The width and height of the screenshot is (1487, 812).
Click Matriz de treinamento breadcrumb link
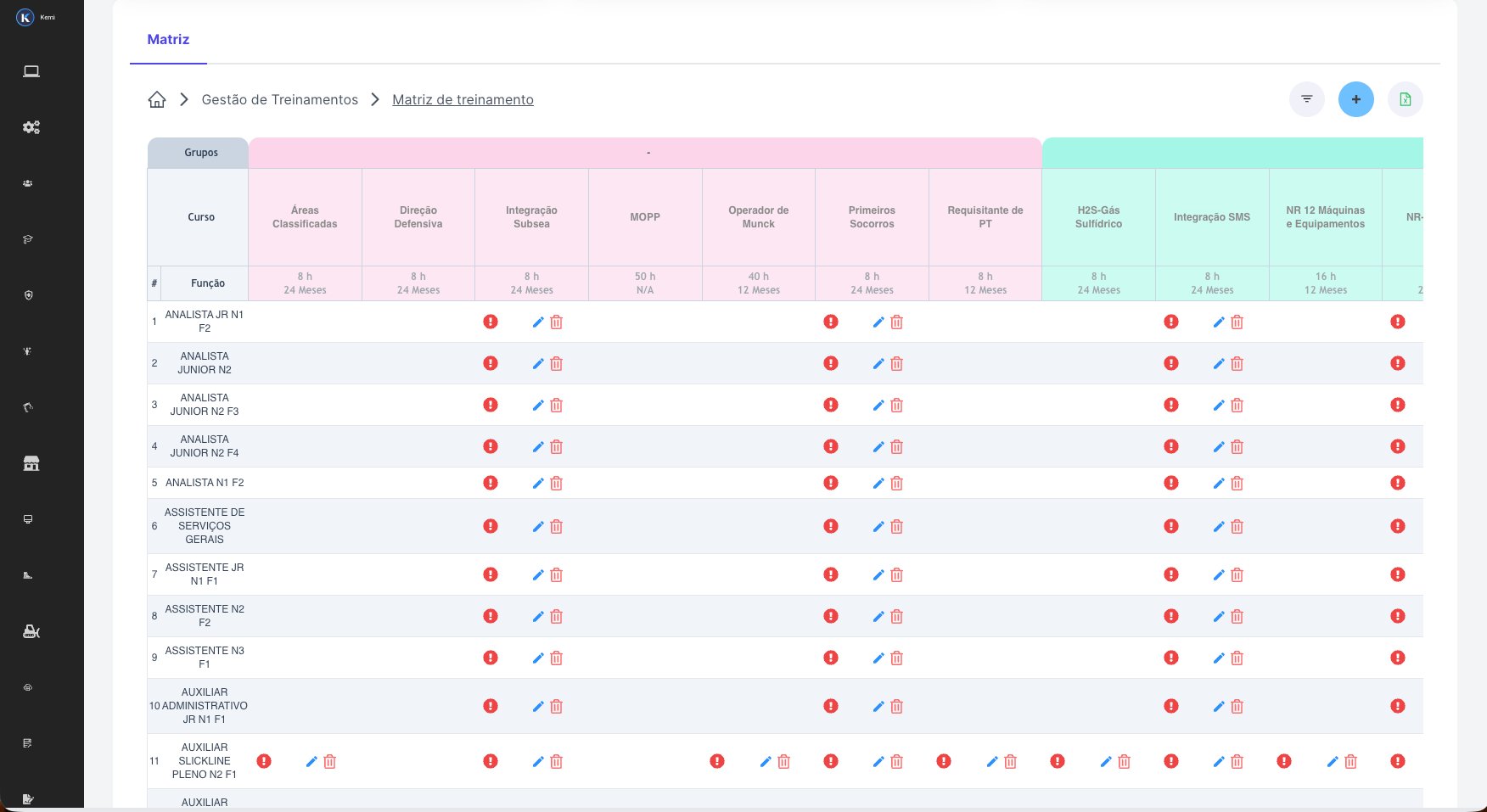coord(463,100)
